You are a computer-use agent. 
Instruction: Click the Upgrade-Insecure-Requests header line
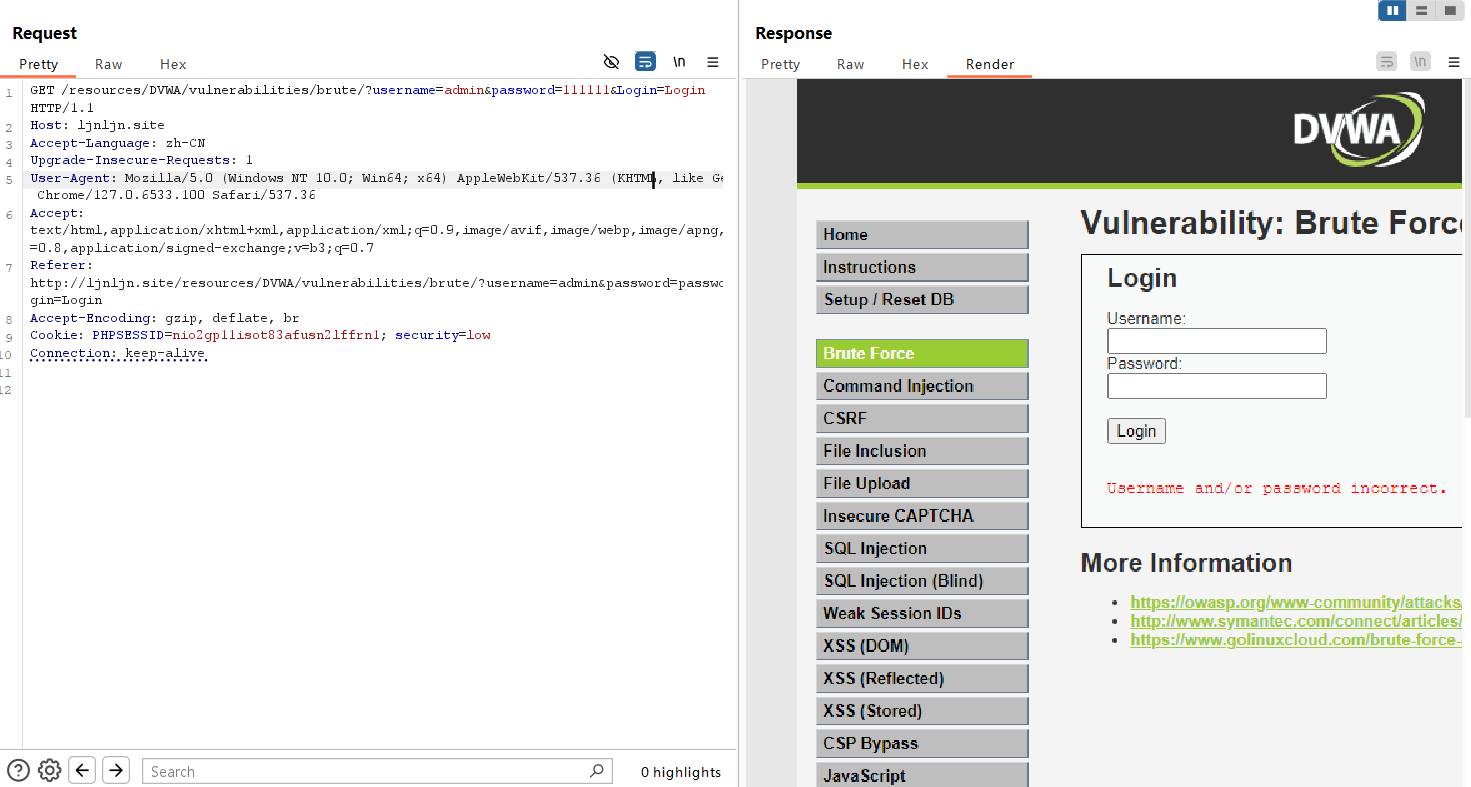(x=141, y=160)
